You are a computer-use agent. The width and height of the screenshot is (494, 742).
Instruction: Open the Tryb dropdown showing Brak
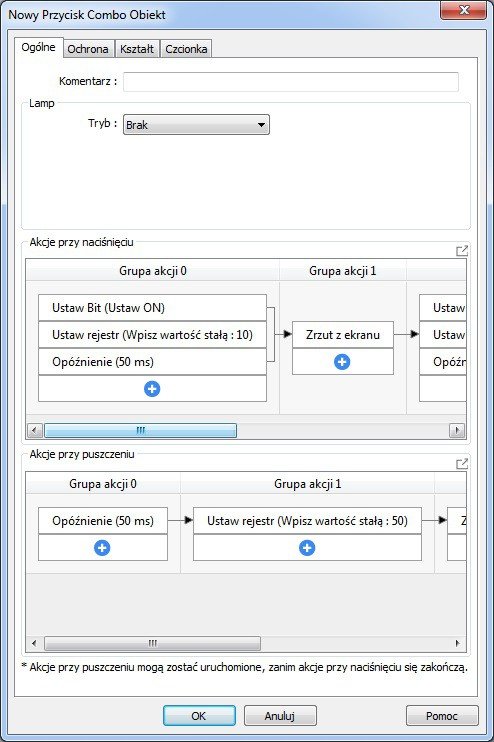(196, 125)
